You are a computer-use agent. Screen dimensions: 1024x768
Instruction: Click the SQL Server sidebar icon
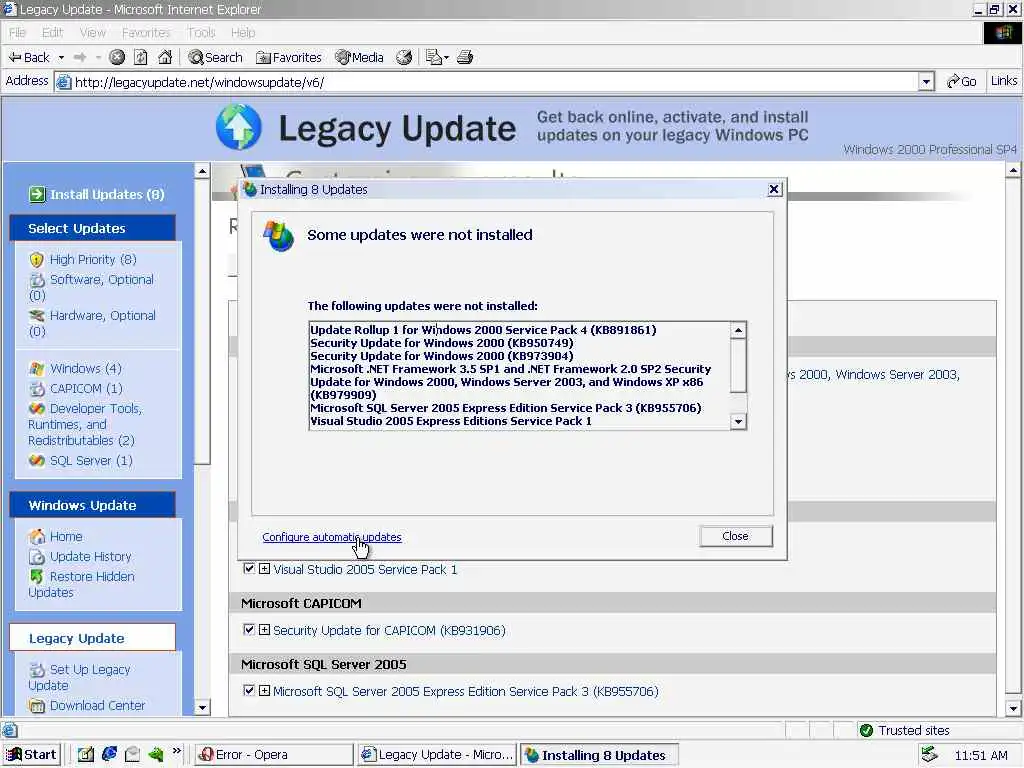[x=37, y=461]
